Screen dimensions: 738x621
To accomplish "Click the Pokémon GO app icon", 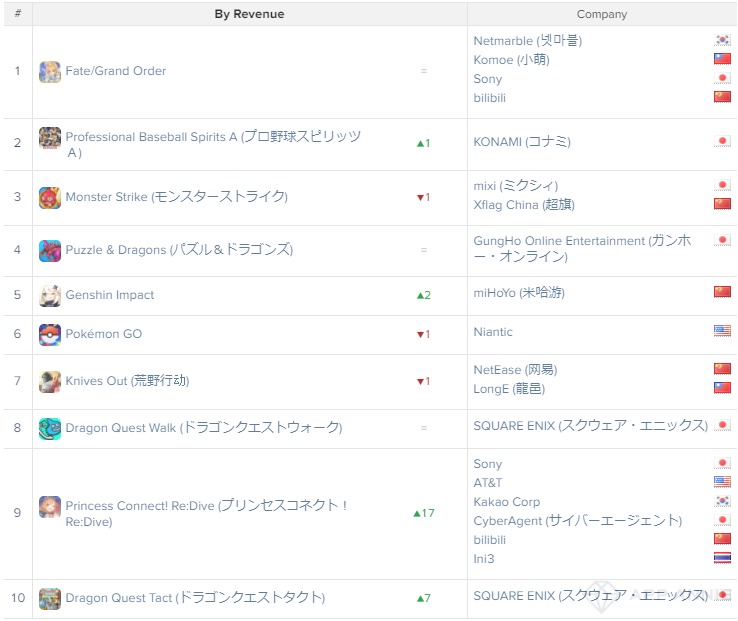I will click(x=49, y=335).
